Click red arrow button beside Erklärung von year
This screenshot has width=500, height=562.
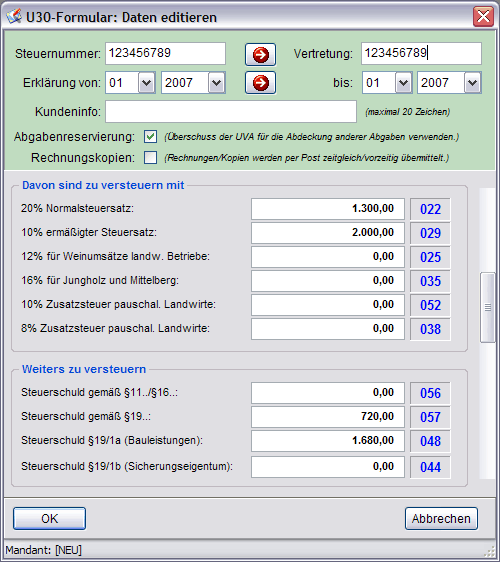click(260, 83)
